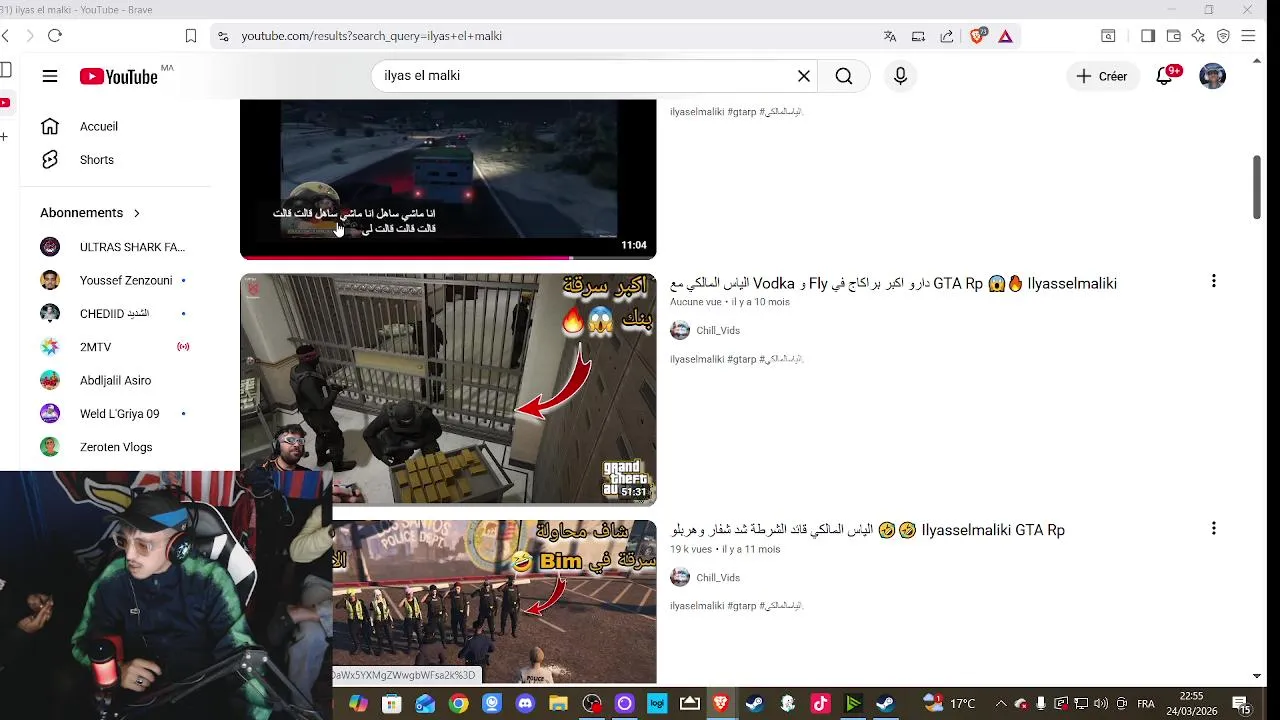Expand the Abonnements section chevron
1280x720 pixels.
coord(137,213)
